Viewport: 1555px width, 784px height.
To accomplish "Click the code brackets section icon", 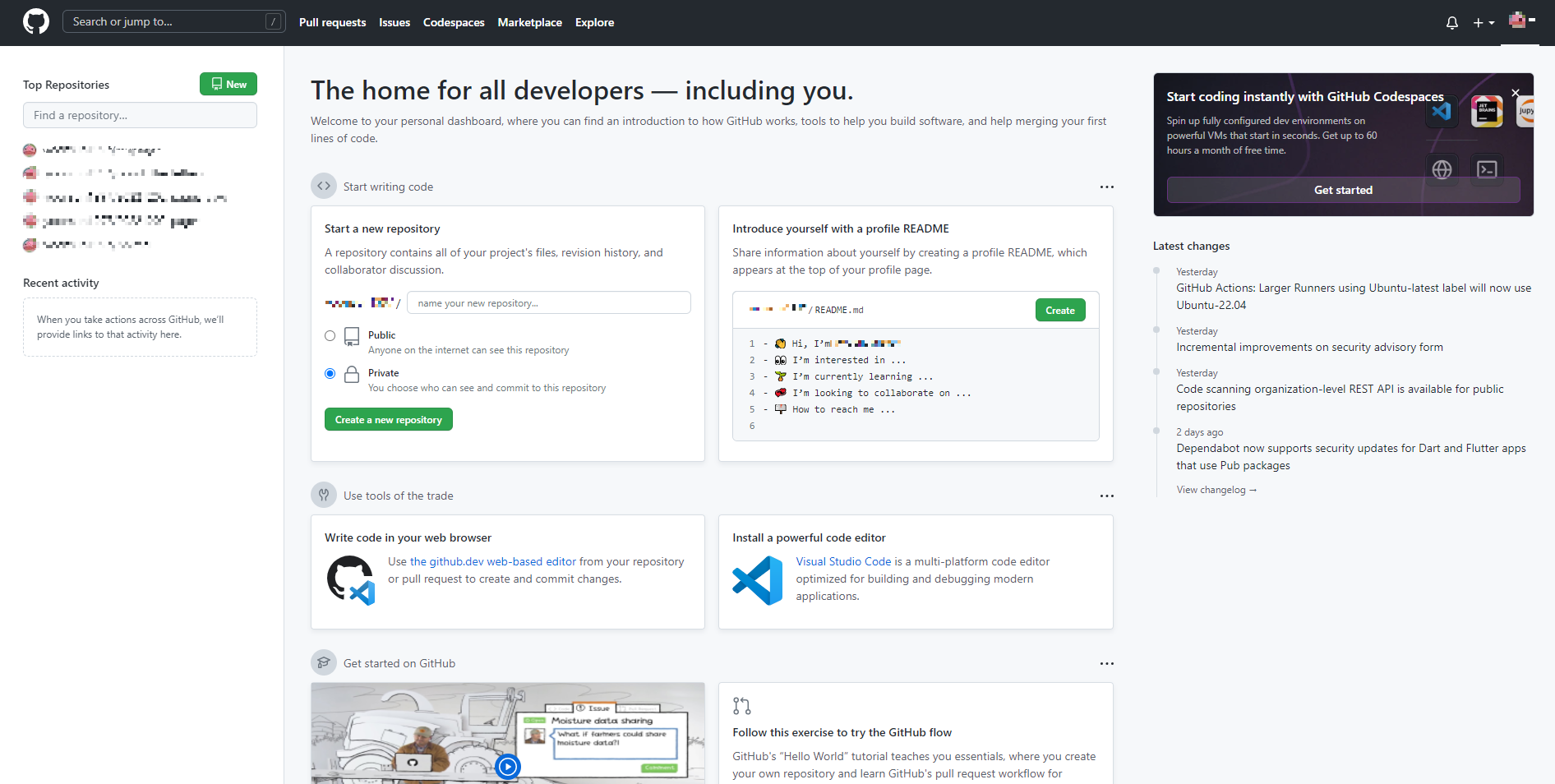I will 324,186.
